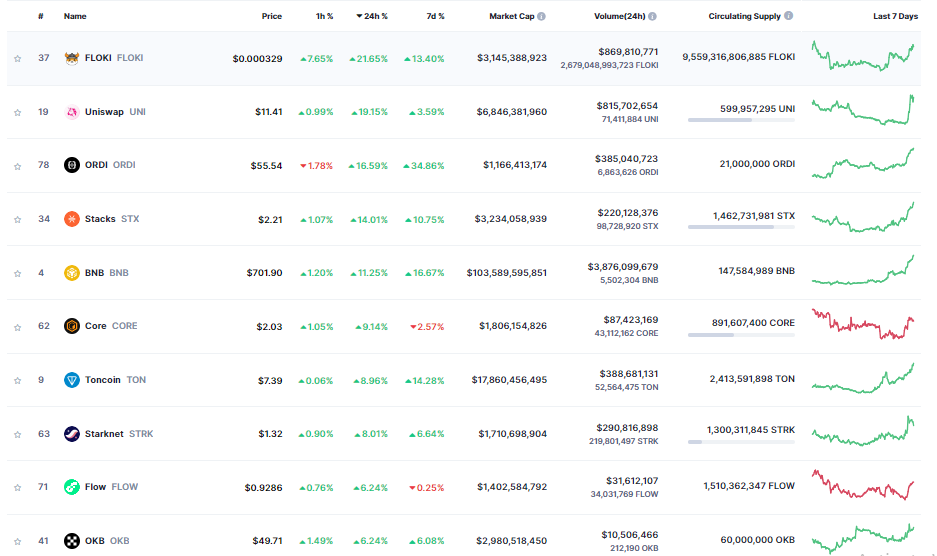Click the BNB yellow logo icon
This screenshot has width=937, height=556.
click(72, 273)
